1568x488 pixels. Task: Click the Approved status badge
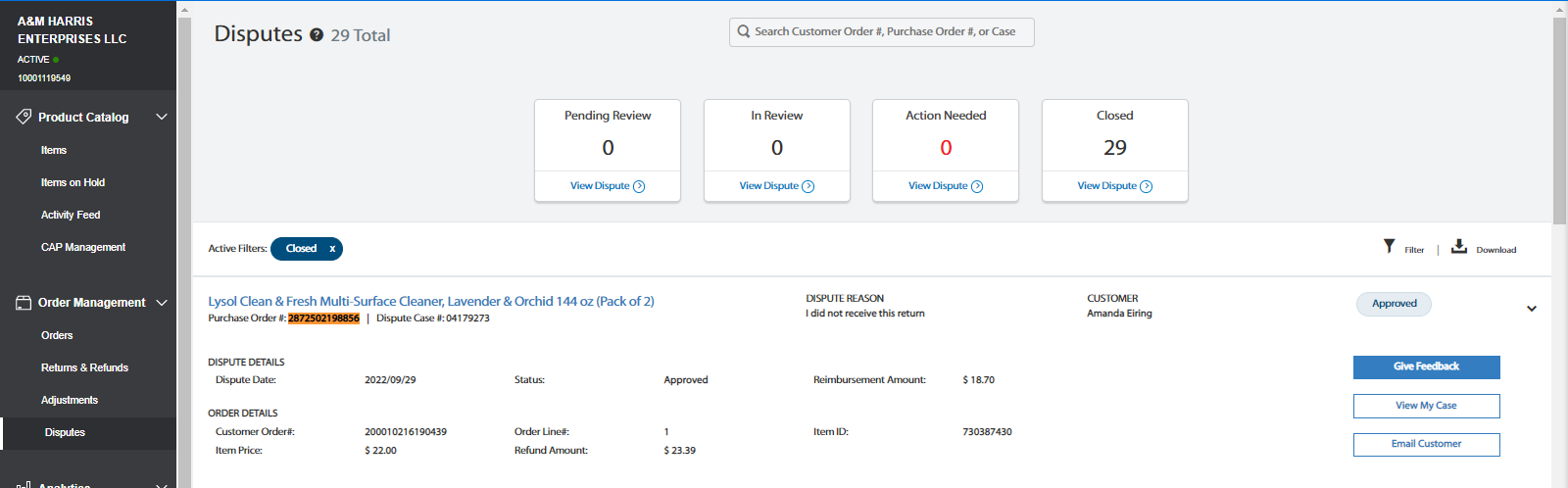pos(1394,304)
